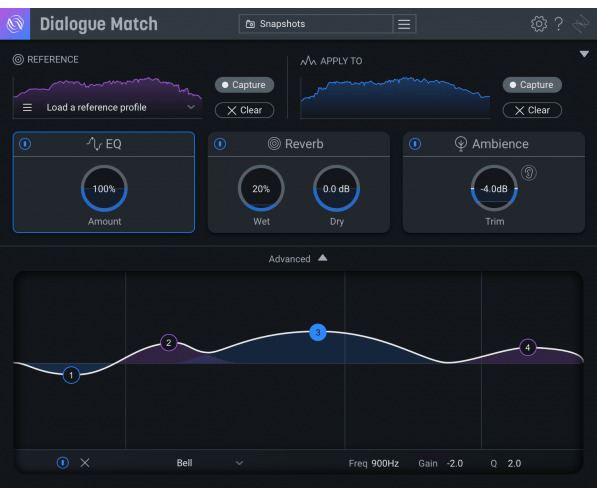The image size is (597, 497).
Task: Select EQ node 2
Action: click(x=169, y=343)
